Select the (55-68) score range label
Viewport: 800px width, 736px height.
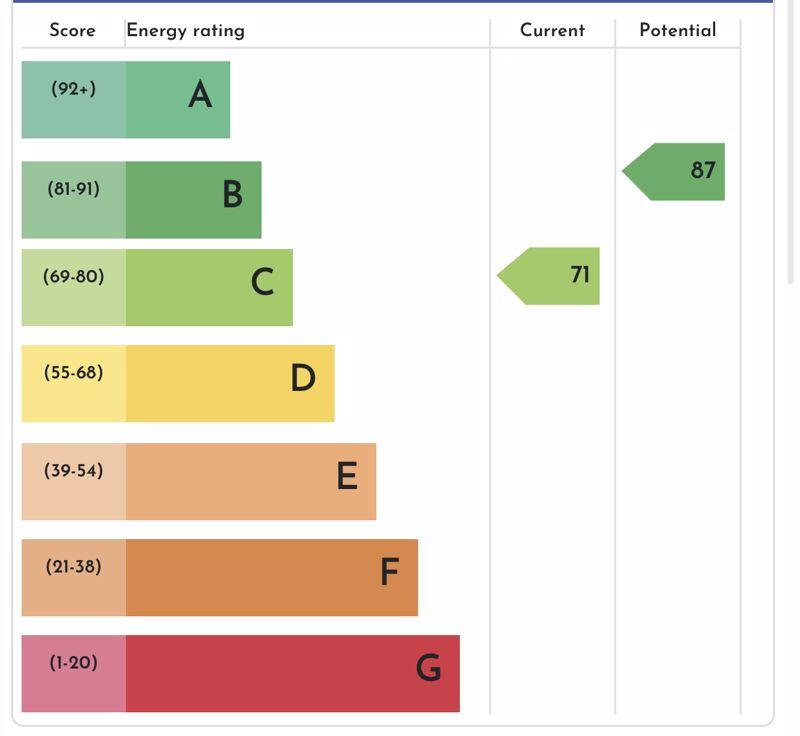[x=74, y=373]
